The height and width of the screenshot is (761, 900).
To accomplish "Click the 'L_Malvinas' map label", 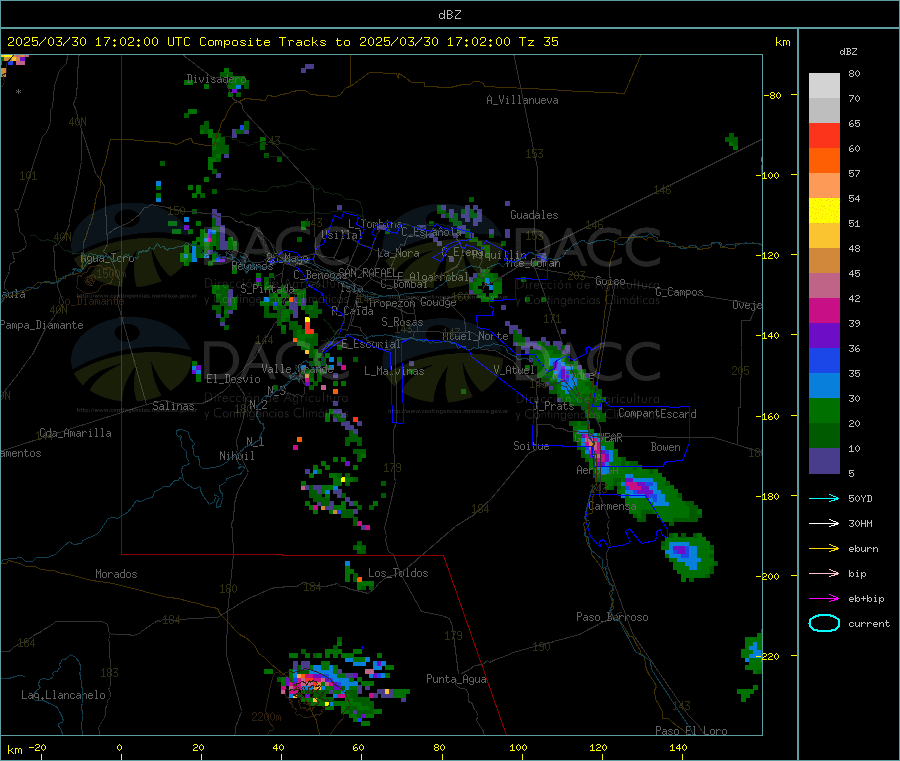I will click(x=394, y=371).
